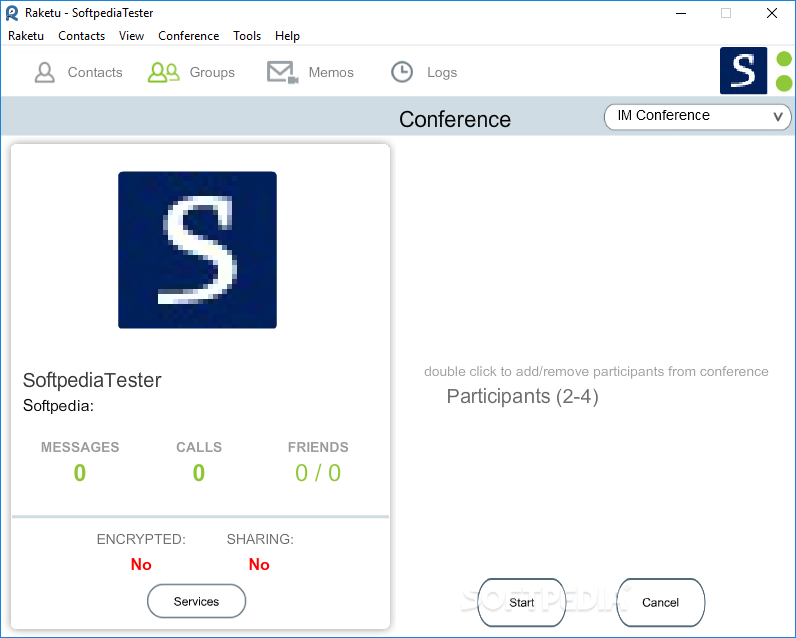Minimize the Raketu window

(x=681, y=13)
